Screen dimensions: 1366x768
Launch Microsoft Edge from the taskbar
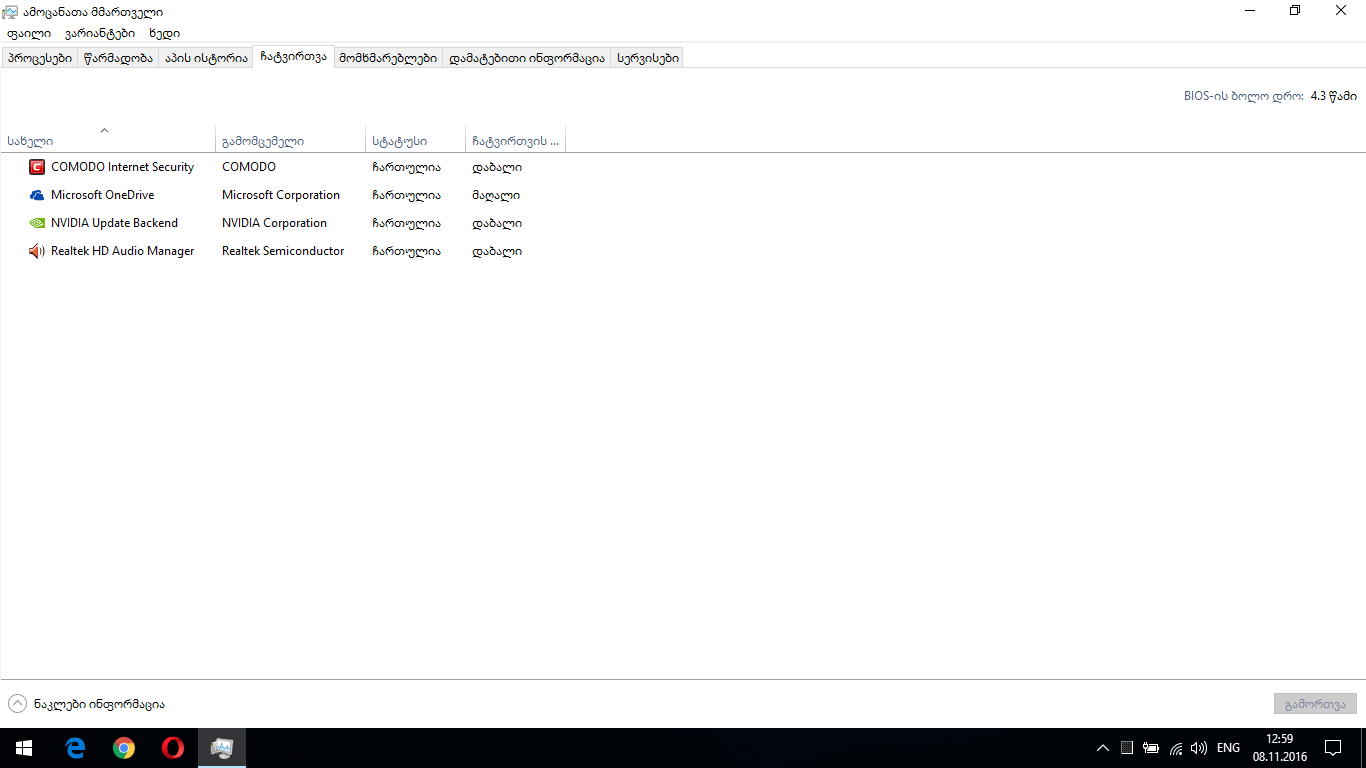point(75,748)
